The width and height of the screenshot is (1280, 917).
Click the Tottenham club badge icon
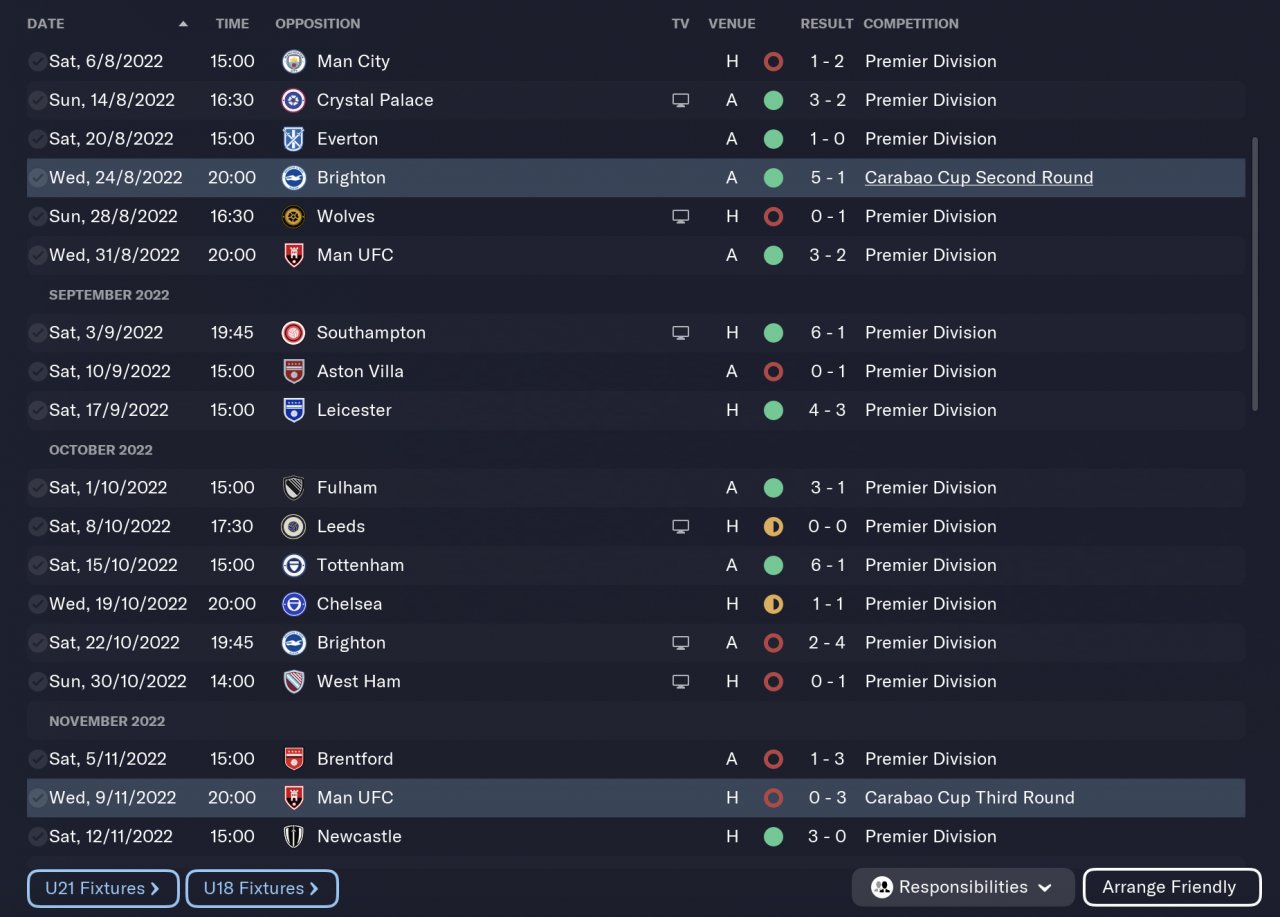(x=294, y=565)
